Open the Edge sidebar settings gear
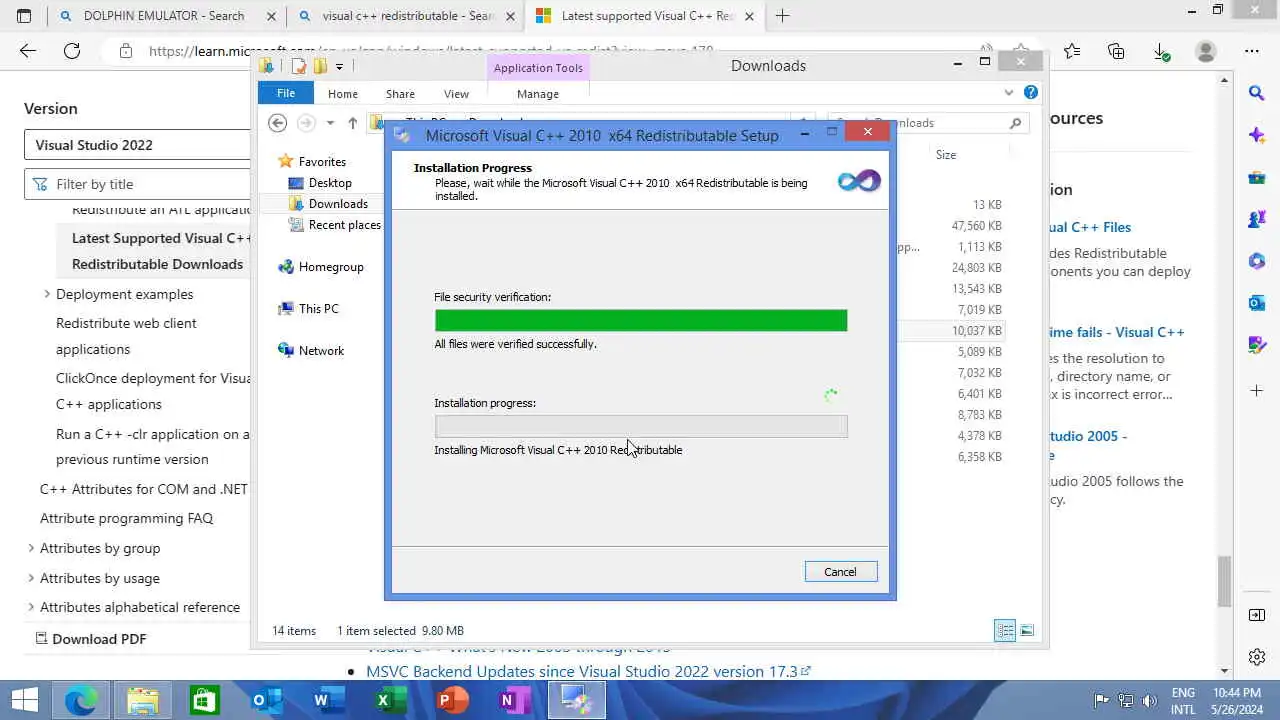This screenshot has width=1280, height=720. 1257,657
